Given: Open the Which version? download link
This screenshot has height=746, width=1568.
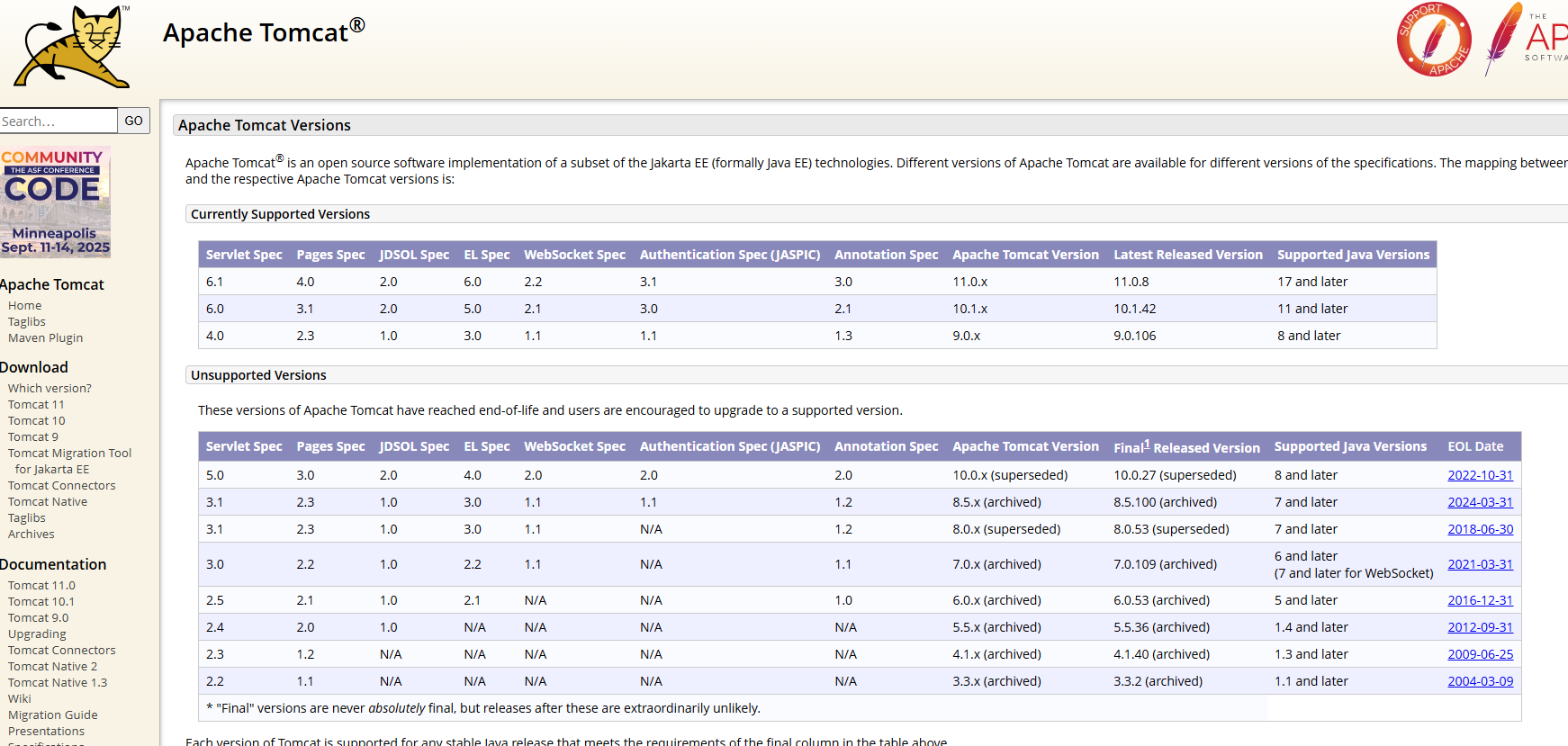Looking at the screenshot, I should [x=50, y=389].
